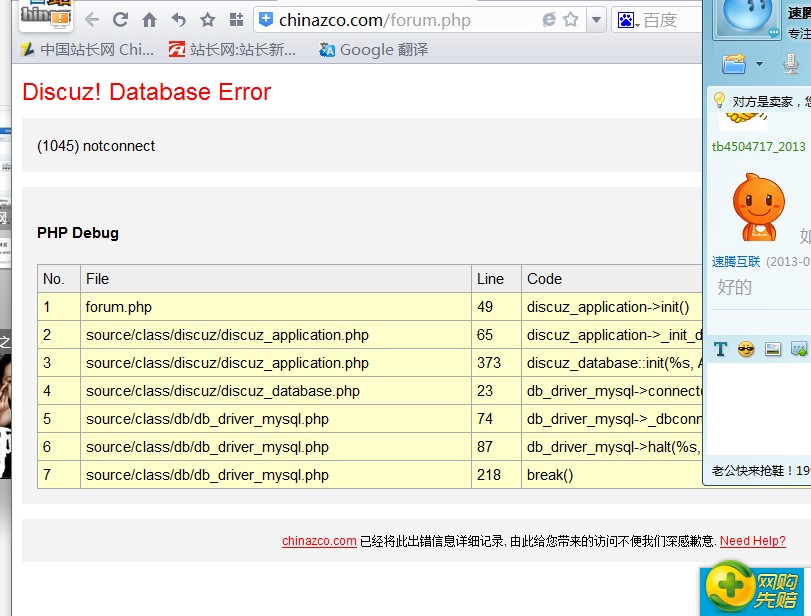
Task: Click the Baidu search input box
Action: click(672, 20)
